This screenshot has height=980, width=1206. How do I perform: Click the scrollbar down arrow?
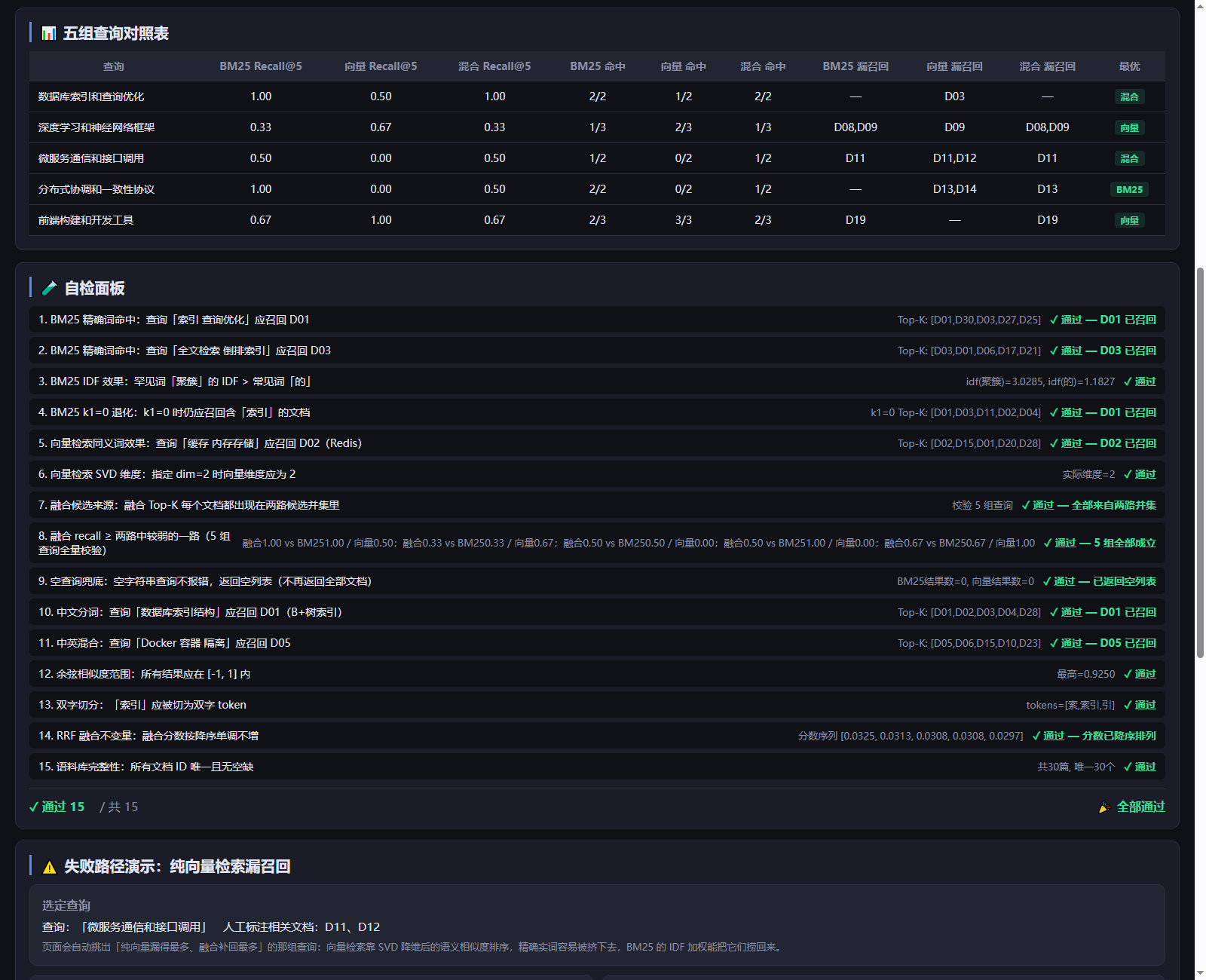click(x=1200, y=973)
